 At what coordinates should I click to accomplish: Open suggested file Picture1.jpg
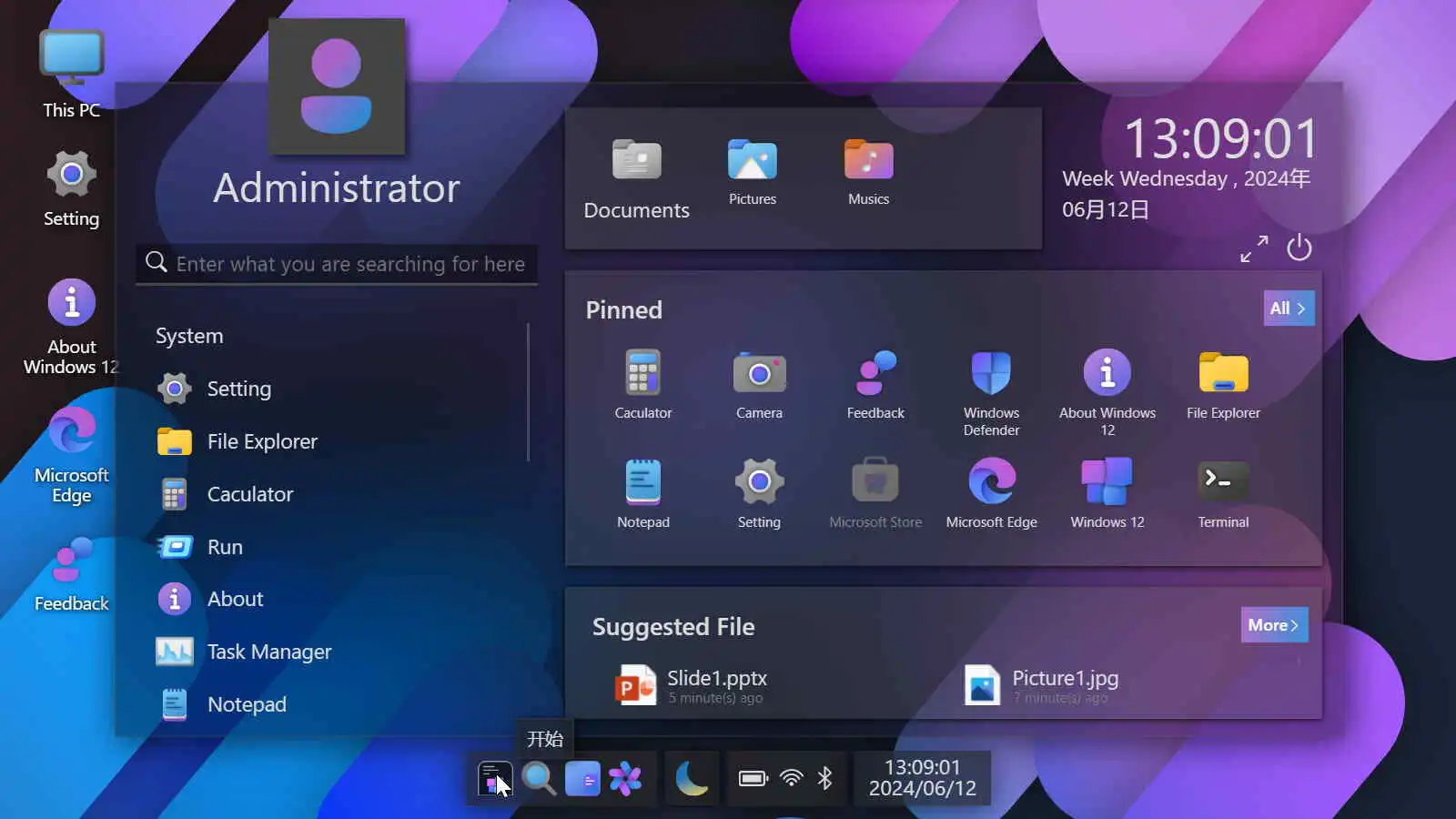coord(1042,685)
